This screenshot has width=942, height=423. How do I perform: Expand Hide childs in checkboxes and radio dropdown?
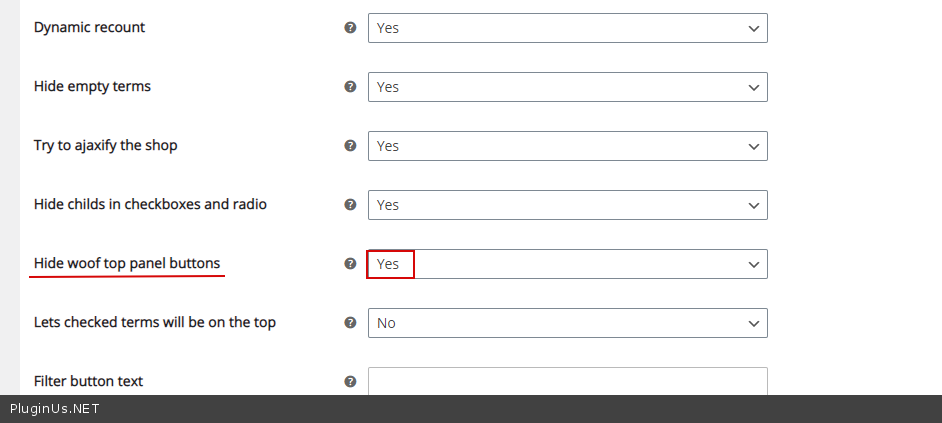click(567, 205)
